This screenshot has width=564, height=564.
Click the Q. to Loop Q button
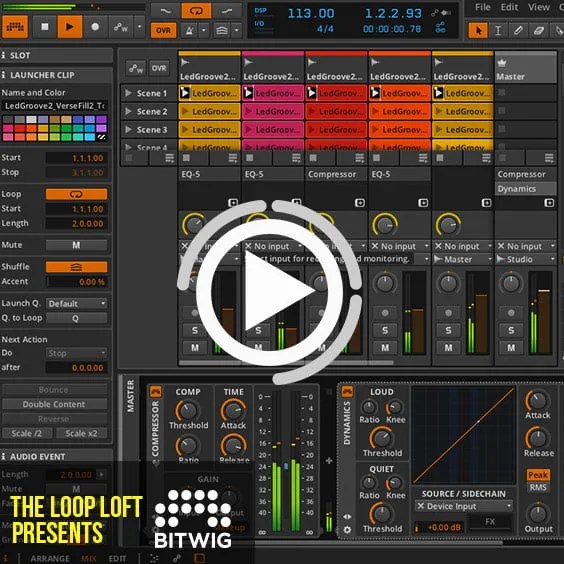point(76,318)
